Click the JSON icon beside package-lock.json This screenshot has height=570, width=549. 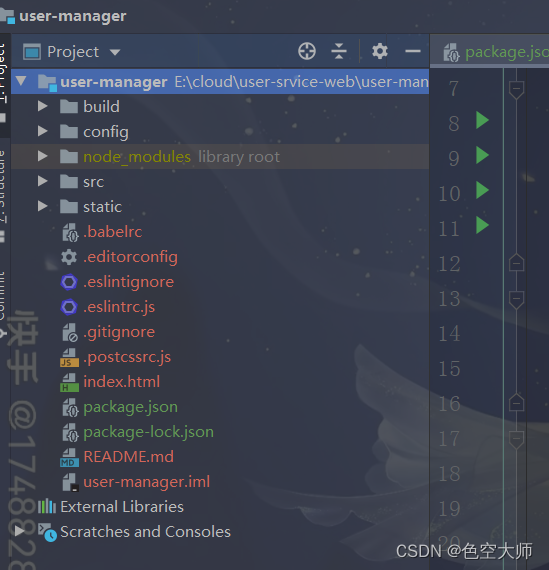70,433
